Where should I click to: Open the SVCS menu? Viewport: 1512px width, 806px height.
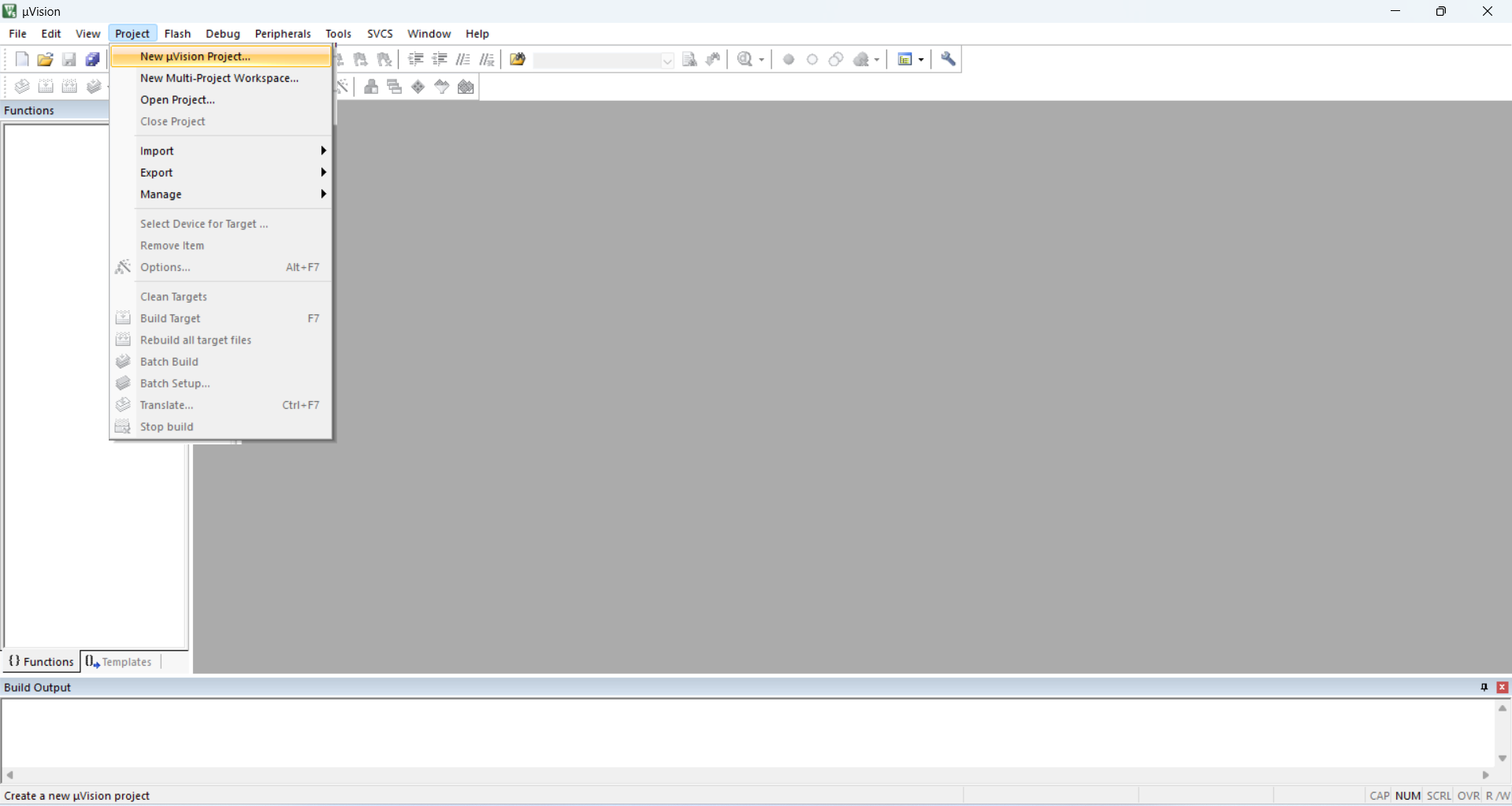click(x=380, y=33)
